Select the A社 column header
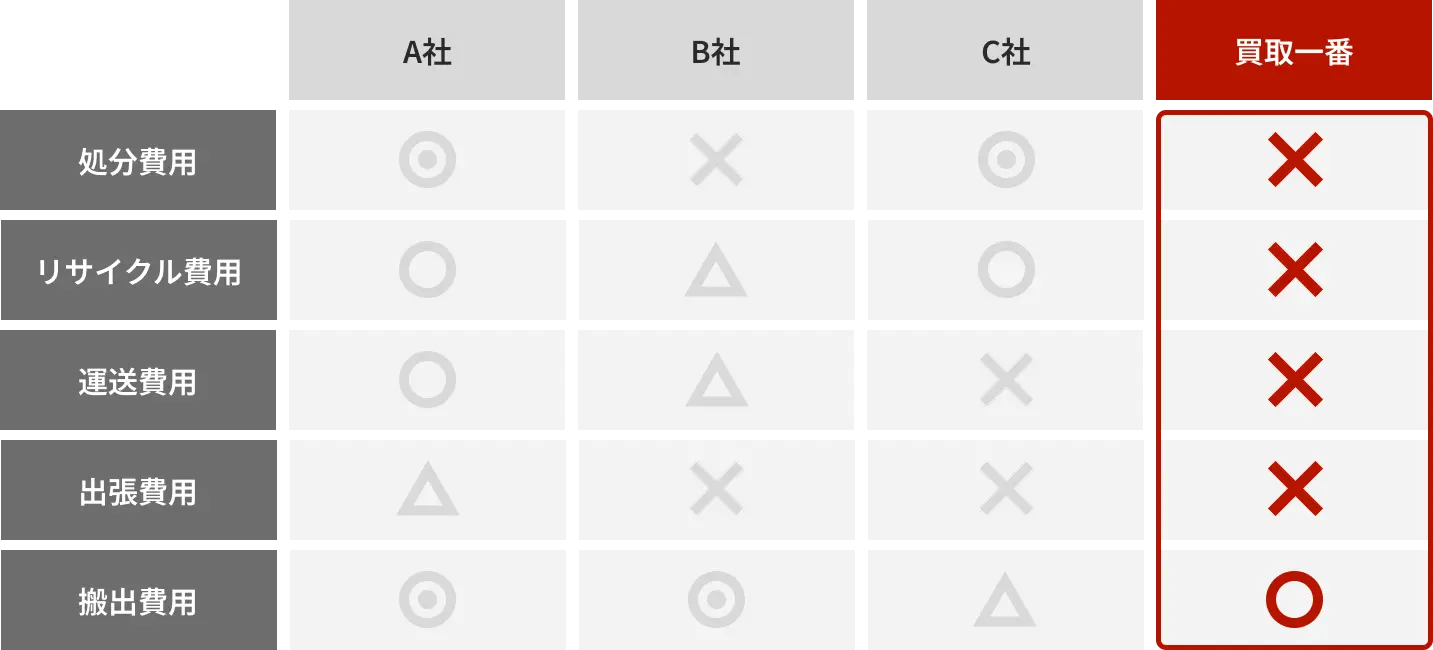This screenshot has height=650, width=1433. [427, 52]
